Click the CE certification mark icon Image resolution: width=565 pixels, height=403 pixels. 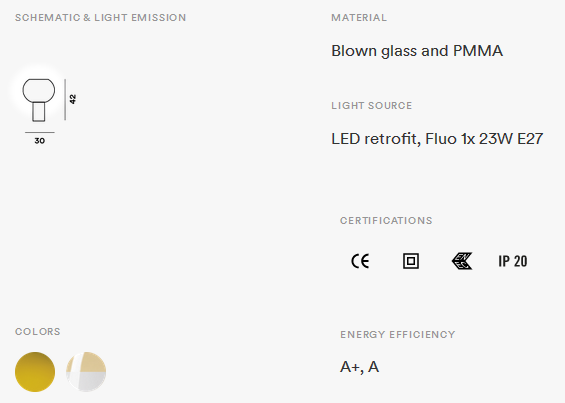coord(360,261)
